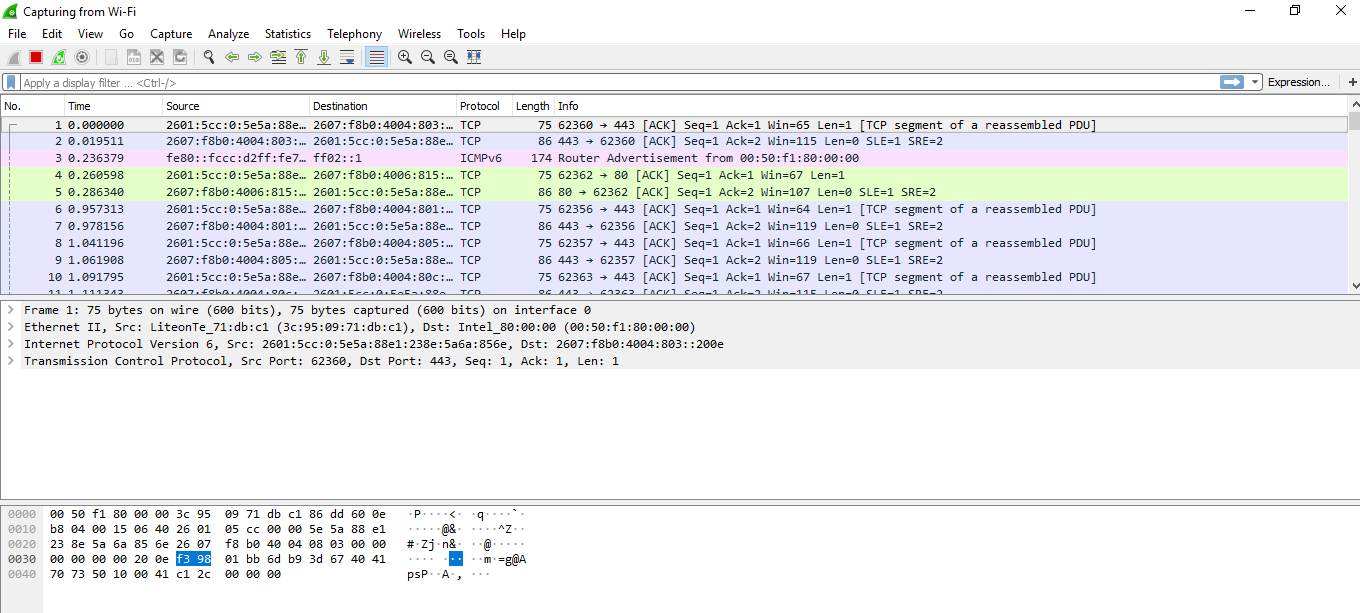Open the Expression builder
Screen dimensions: 1360x613
click(x=1300, y=81)
